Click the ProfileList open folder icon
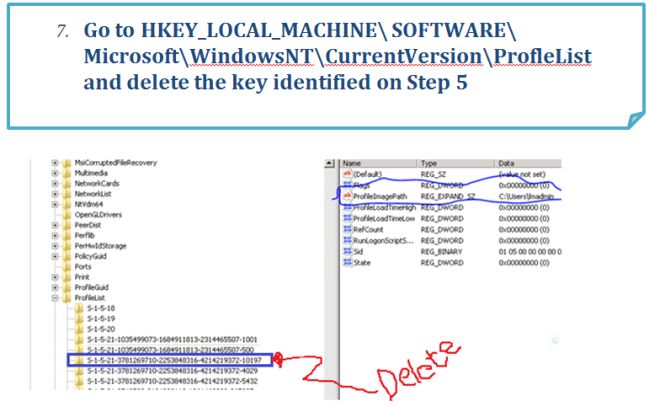 click(x=66, y=298)
